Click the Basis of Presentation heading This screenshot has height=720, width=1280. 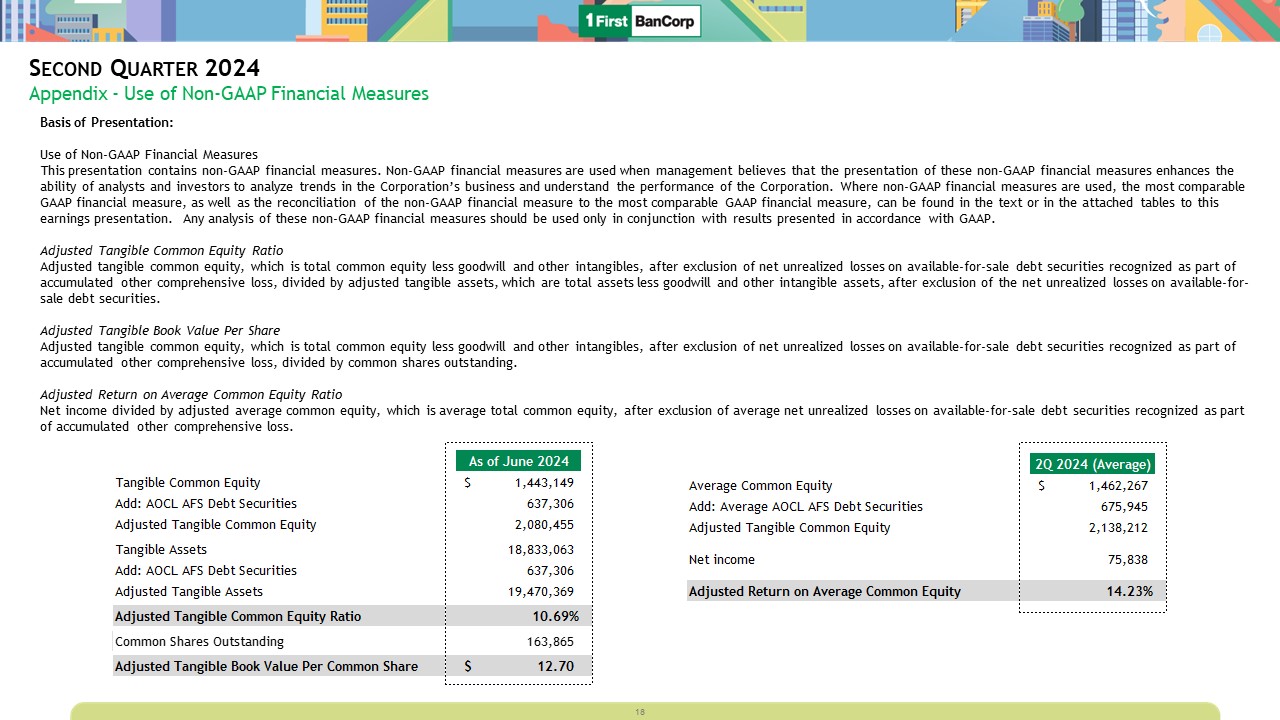click(x=106, y=123)
